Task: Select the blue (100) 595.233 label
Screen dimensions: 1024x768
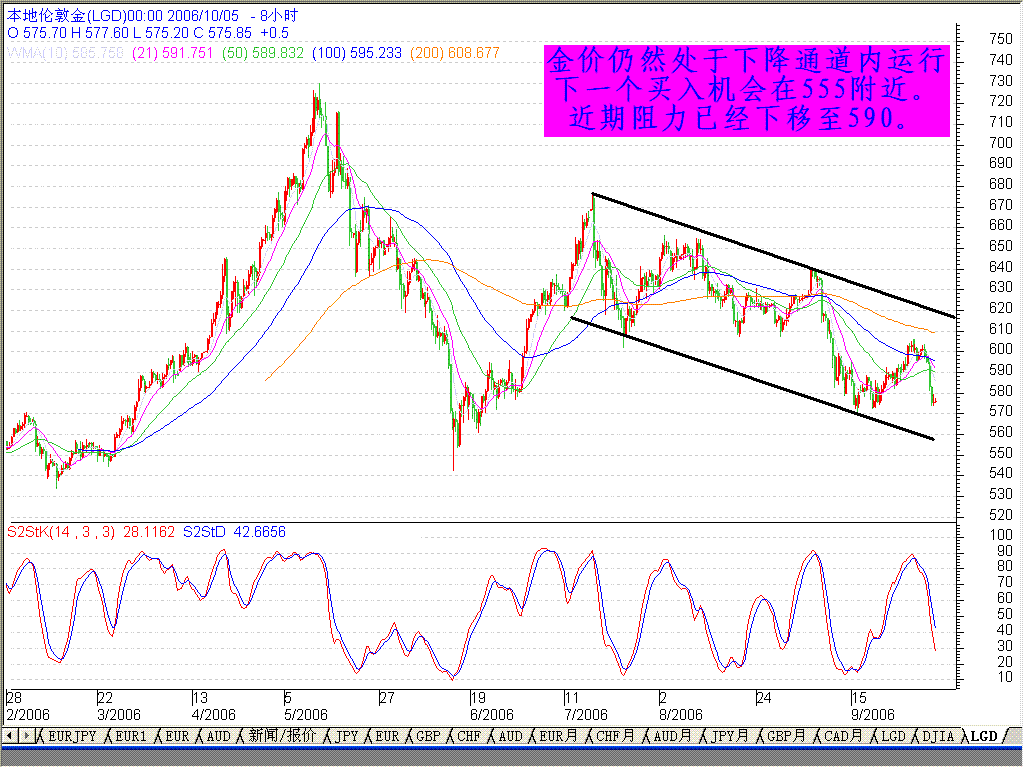Action: pyautogui.click(x=357, y=53)
